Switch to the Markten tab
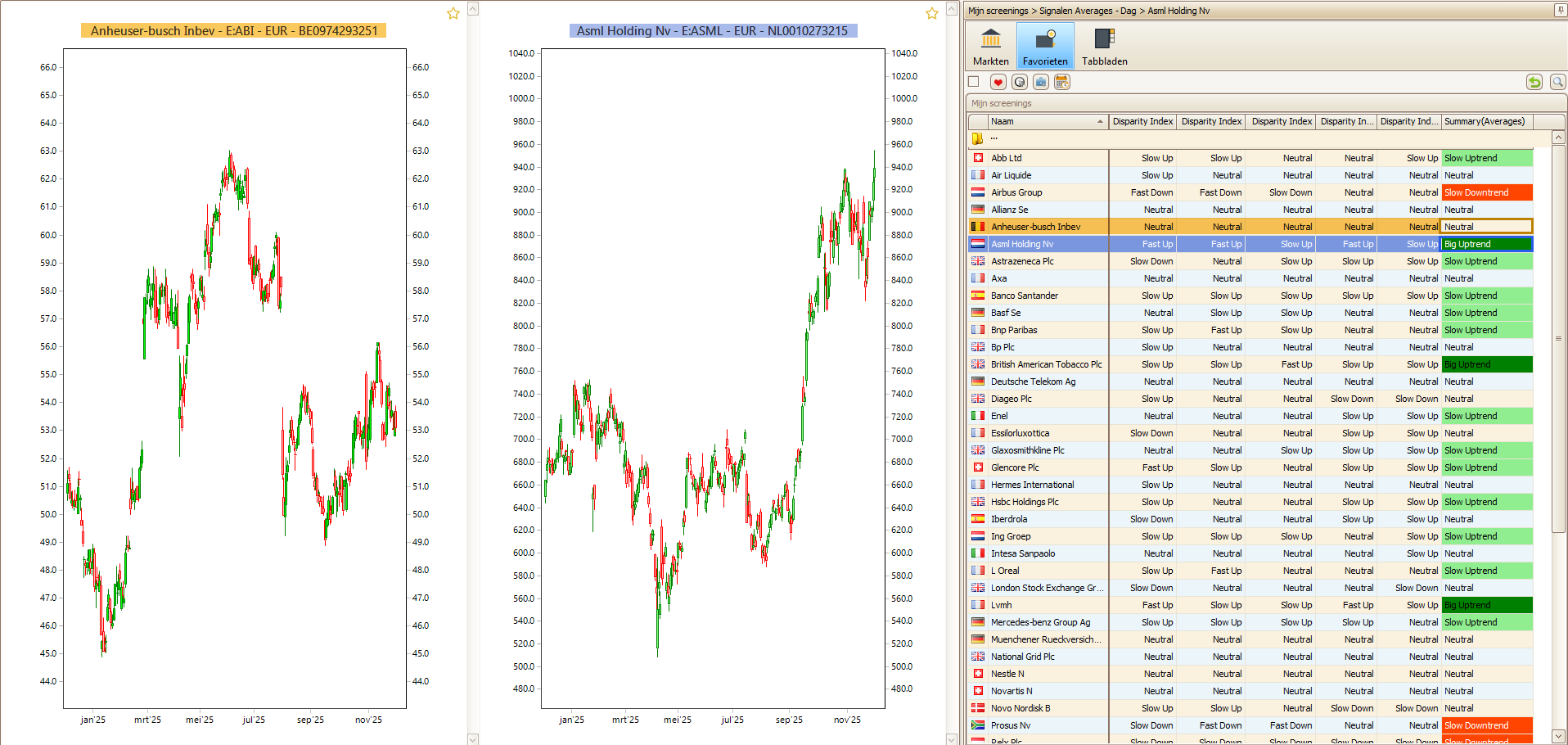Image resolution: width=1568 pixels, height=745 pixels. (990, 47)
